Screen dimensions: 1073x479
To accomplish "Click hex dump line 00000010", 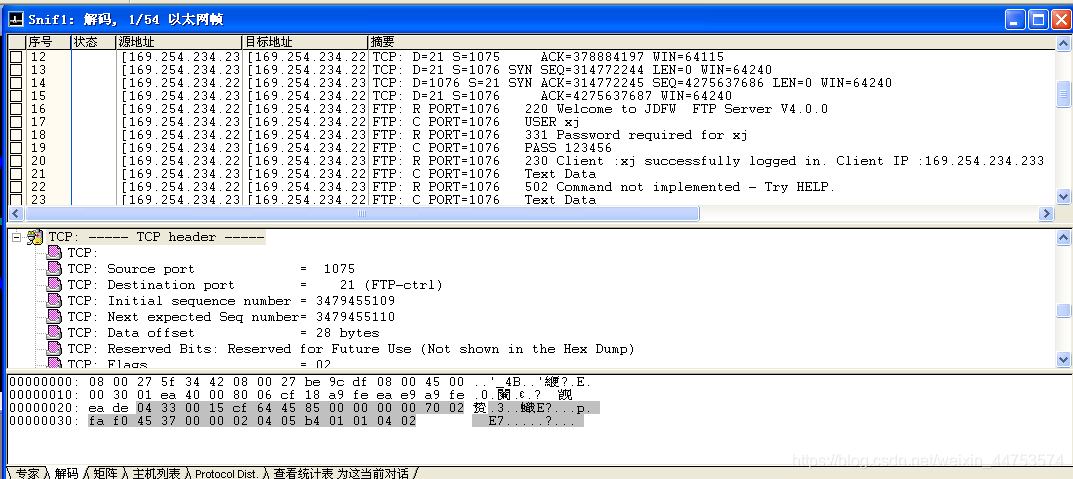I will pyautogui.click(x=291, y=395).
